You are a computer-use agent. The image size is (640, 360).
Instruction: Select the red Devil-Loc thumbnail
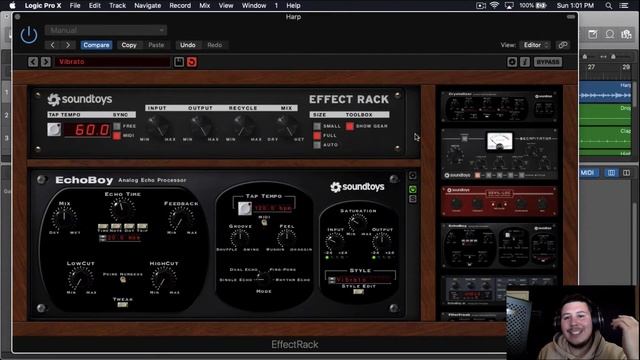[x=500, y=201]
